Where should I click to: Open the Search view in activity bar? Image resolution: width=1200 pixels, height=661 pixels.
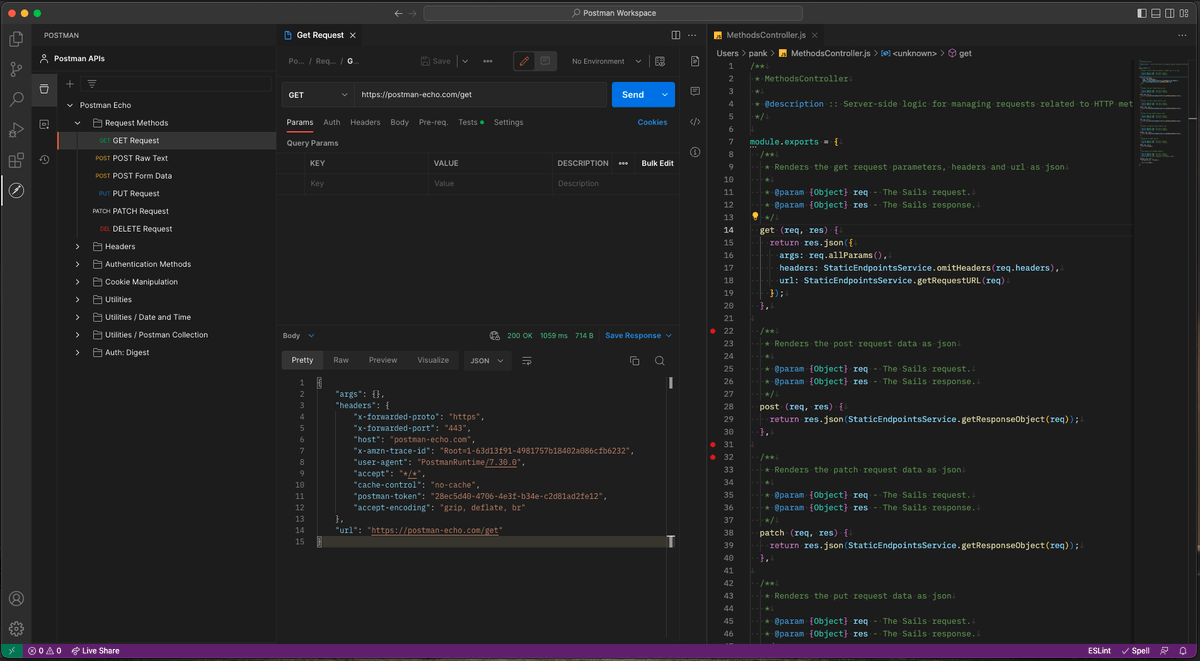click(x=16, y=100)
